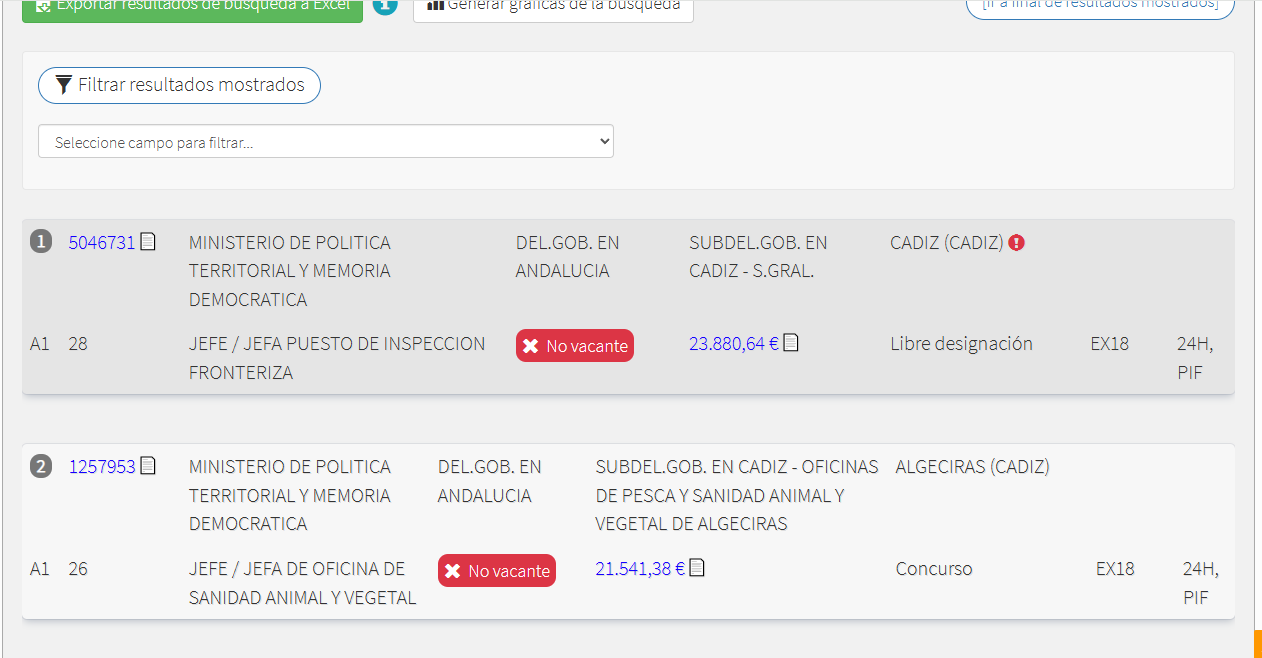Click salary amount 21.541,38 €

click(639, 569)
